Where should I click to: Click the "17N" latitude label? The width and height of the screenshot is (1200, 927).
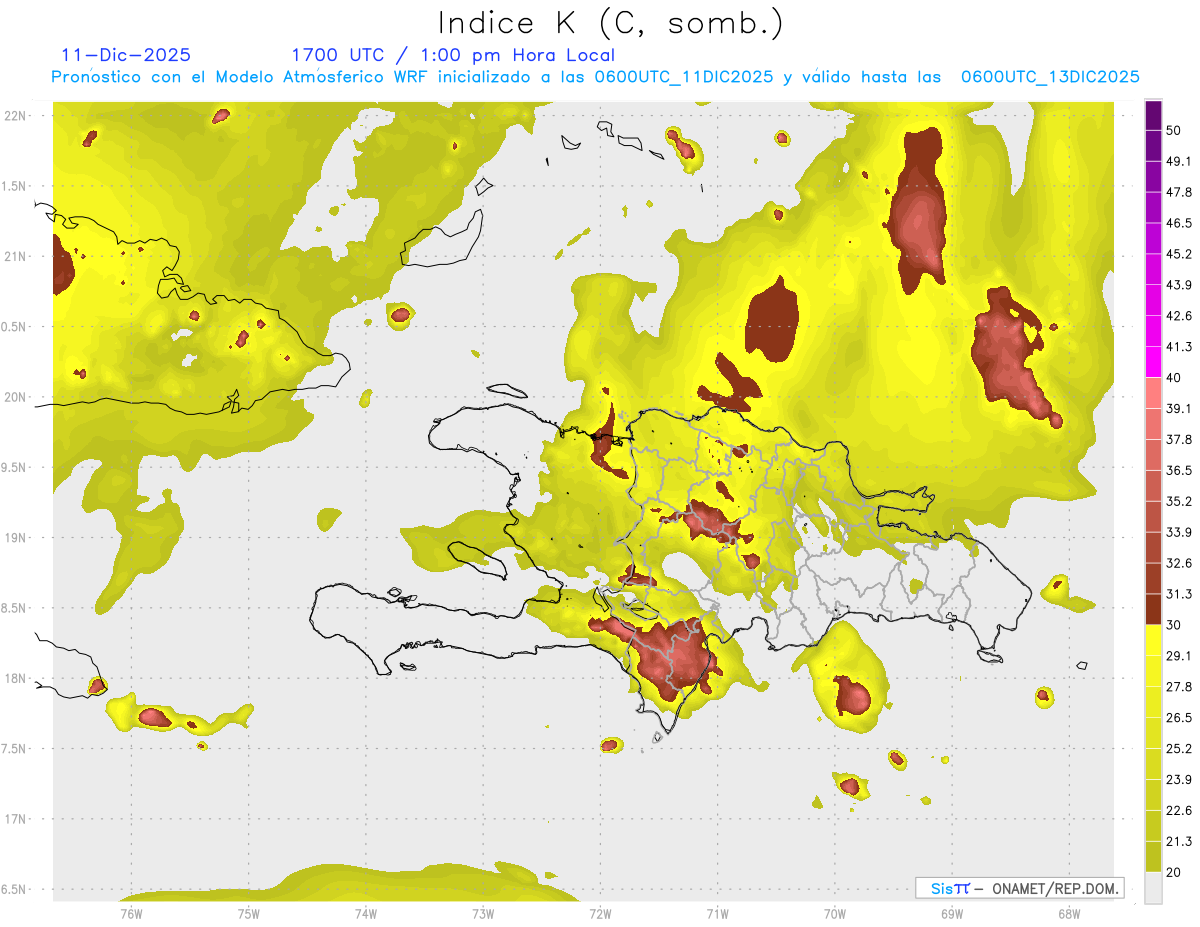(x=15, y=819)
